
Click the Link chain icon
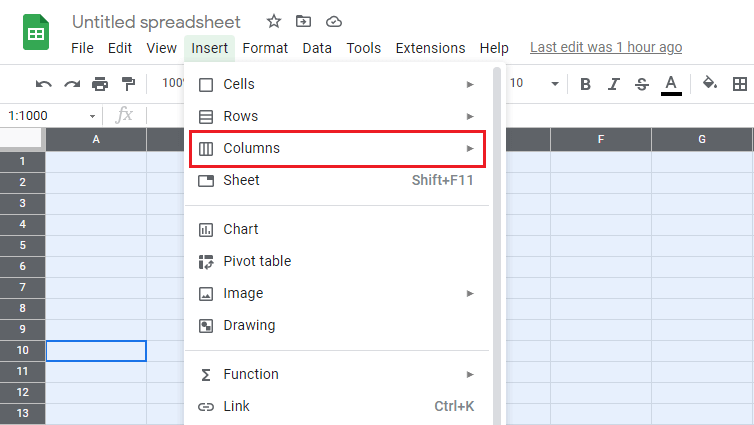pos(206,407)
